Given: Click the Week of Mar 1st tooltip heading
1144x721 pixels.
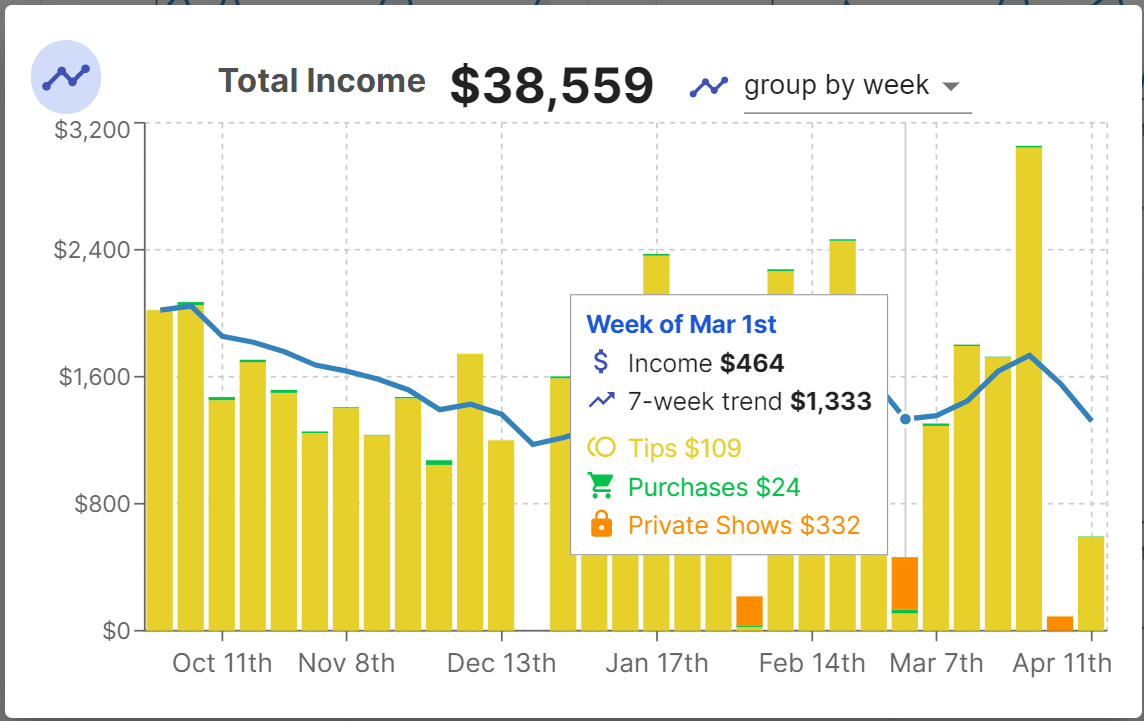Looking at the screenshot, I should [681, 324].
